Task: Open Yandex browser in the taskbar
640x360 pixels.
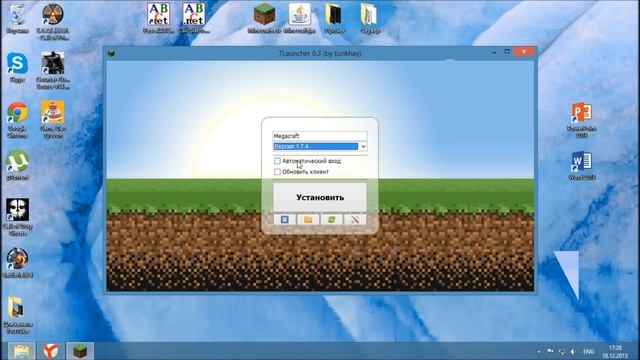Action: tap(51, 351)
